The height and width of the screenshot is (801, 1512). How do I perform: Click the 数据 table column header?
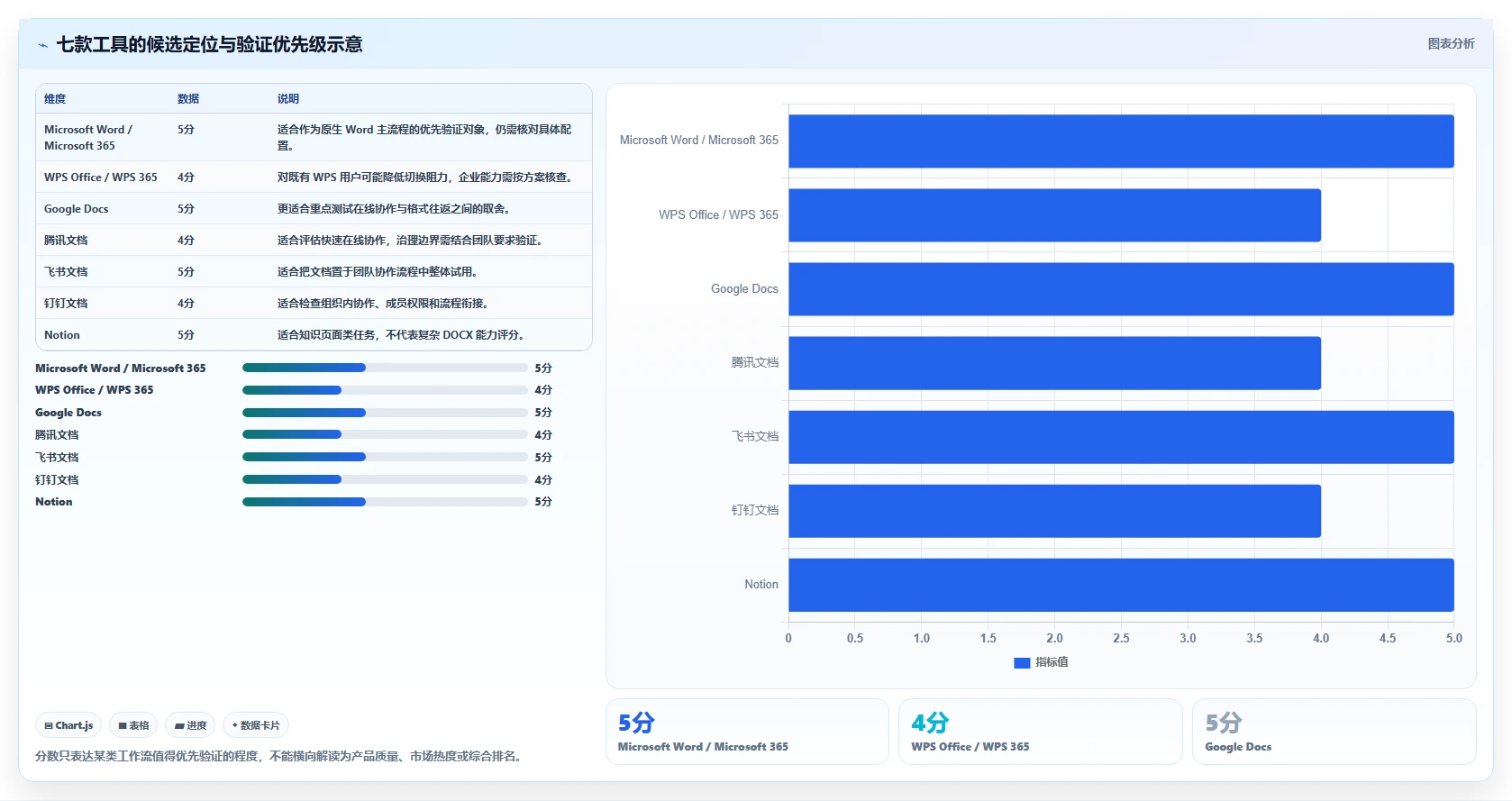click(188, 99)
